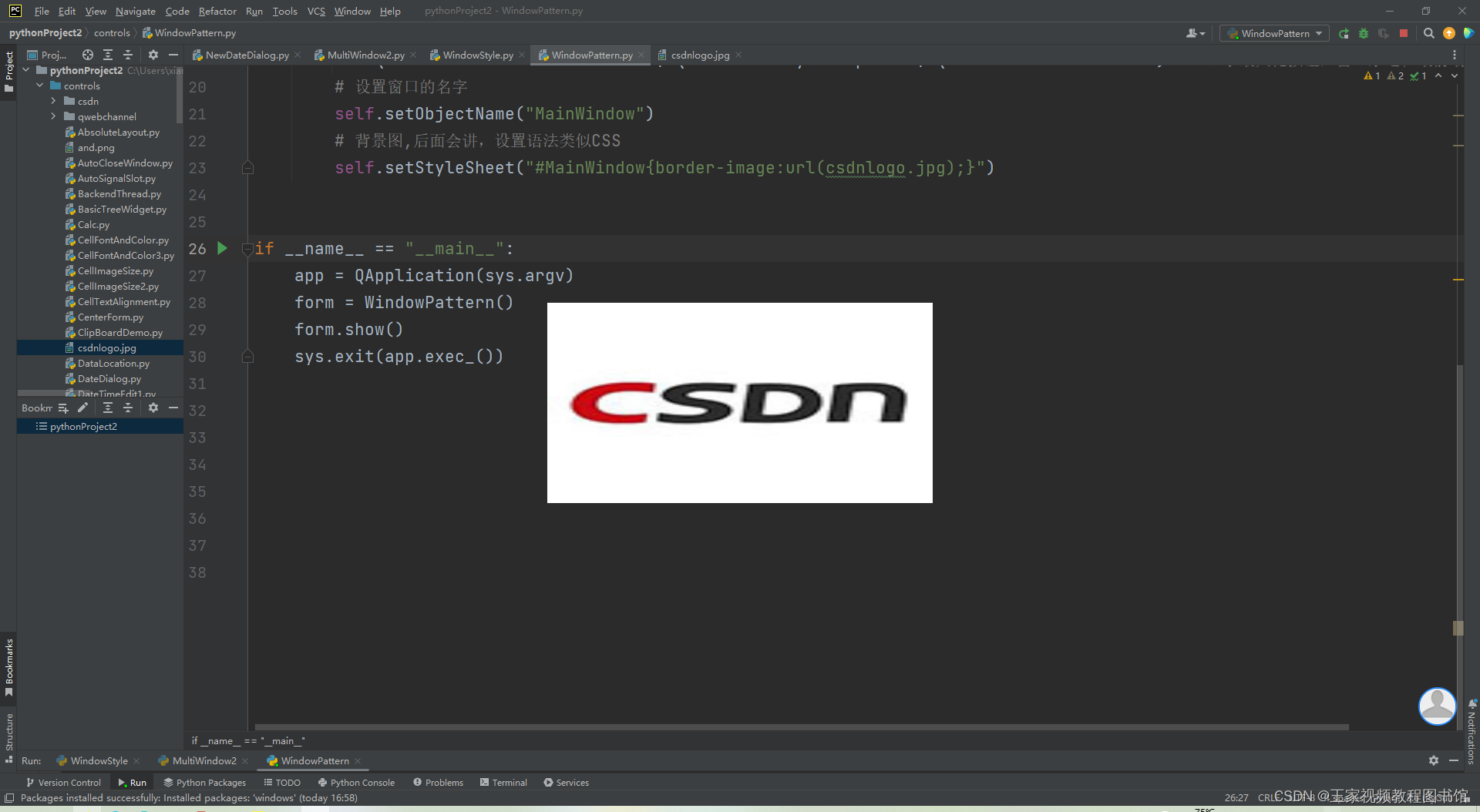Open Project view selector dropdown
Screen dimensions: 1480x812
[47, 55]
